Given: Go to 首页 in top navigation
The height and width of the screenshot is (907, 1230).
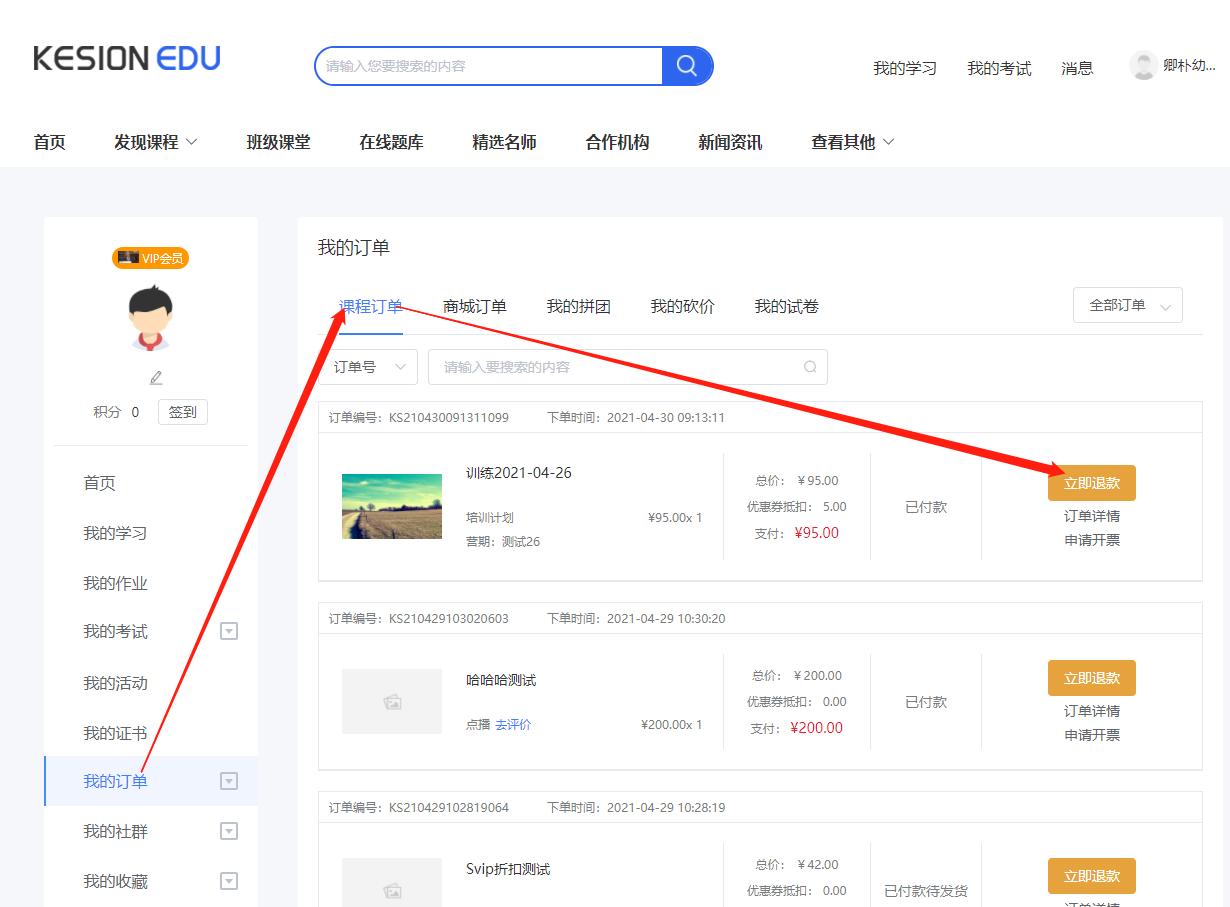Looking at the screenshot, I should (x=50, y=142).
